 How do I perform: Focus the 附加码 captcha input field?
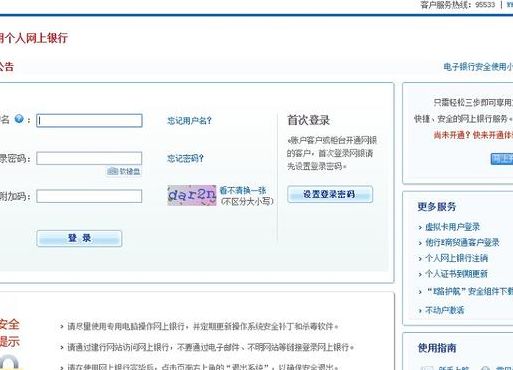tap(89, 196)
